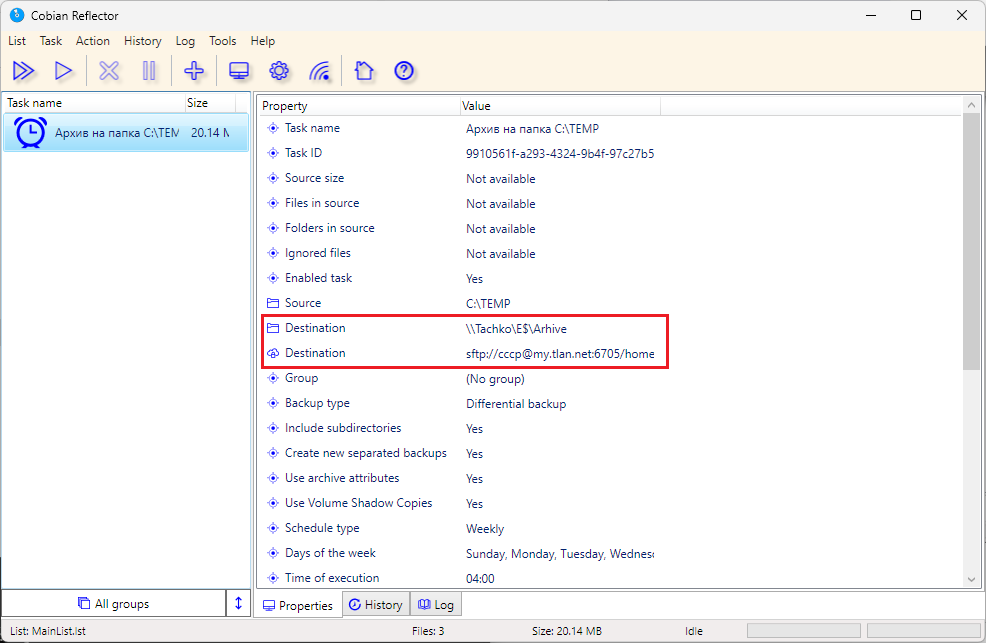Image resolution: width=986 pixels, height=643 pixels.
Task: Open the List menu
Action: click(17, 41)
